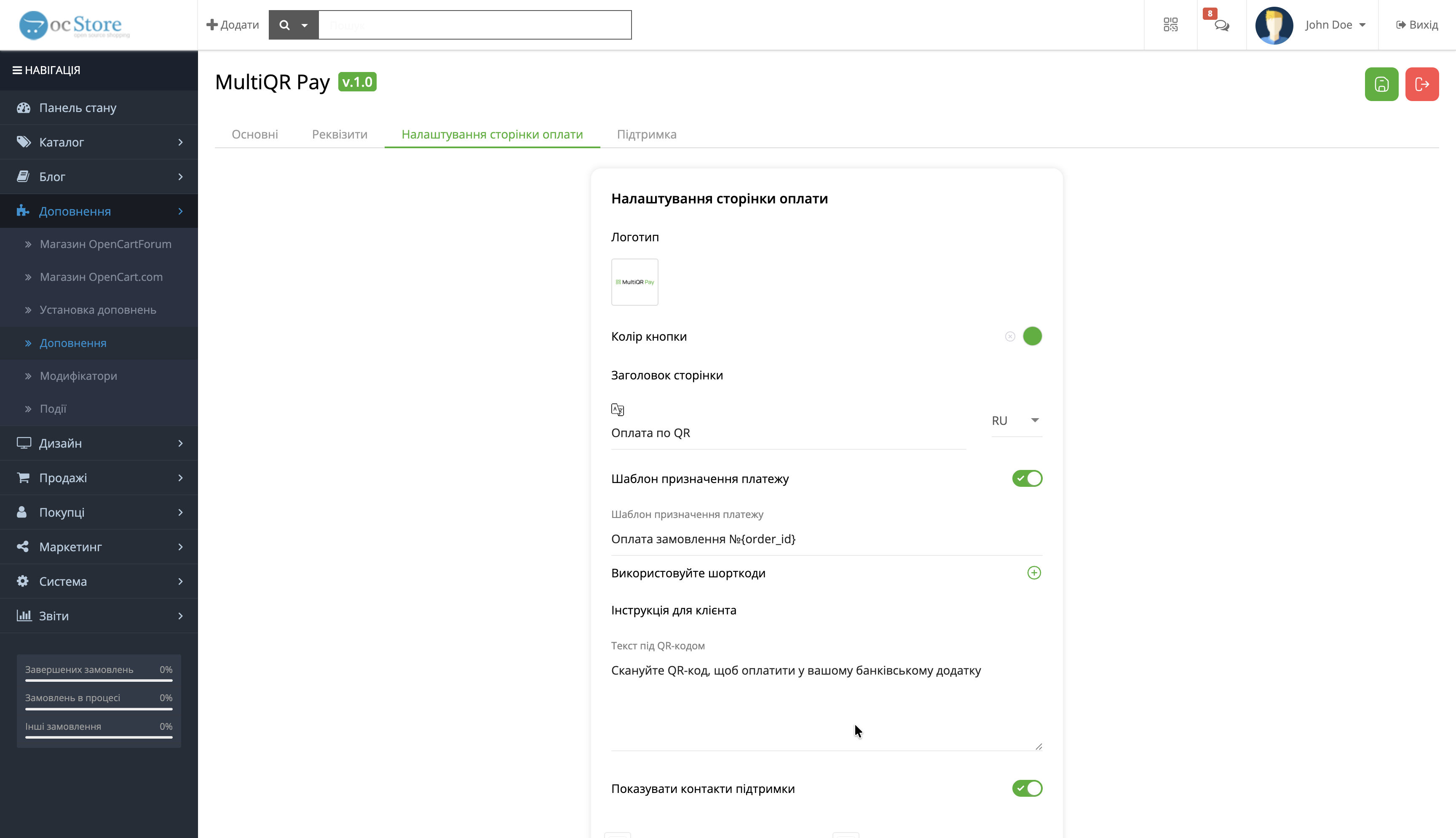Open the search magnifier icon
Viewport: 1456px width, 838px height.
coord(285,25)
